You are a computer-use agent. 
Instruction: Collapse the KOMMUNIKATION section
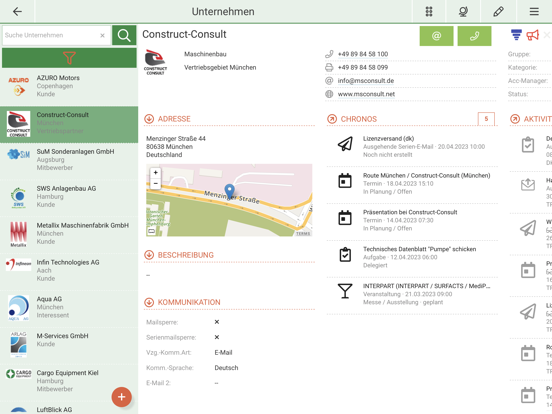pyautogui.click(x=149, y=302)
